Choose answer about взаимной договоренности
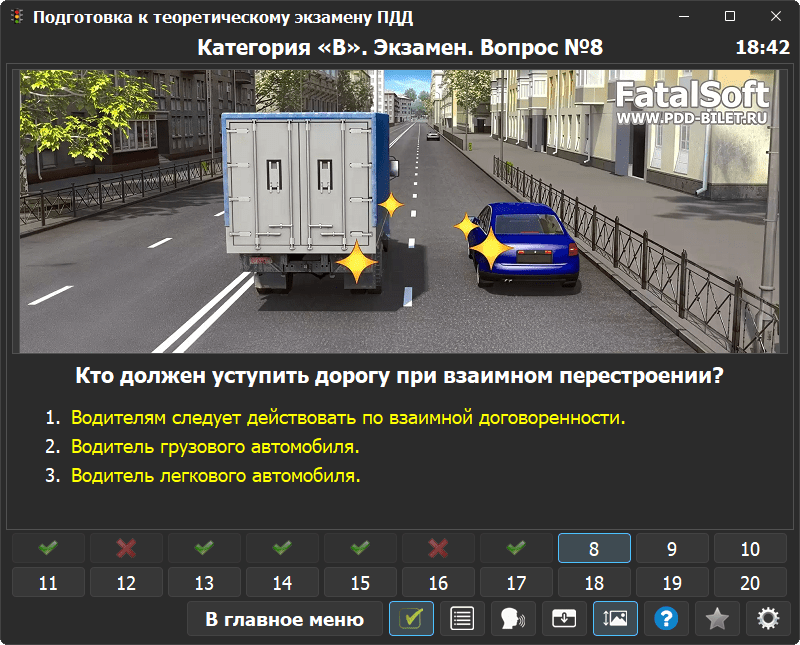Screen dimensions: 800x645 [x=347, y=417]
